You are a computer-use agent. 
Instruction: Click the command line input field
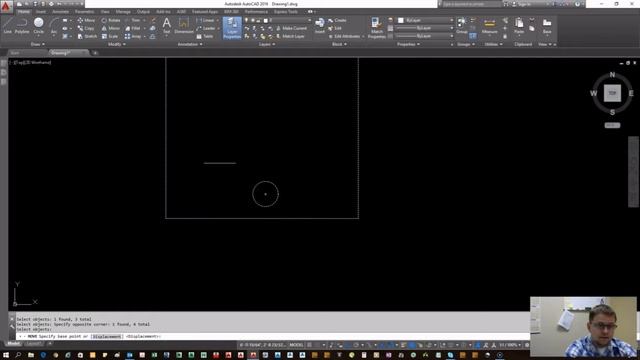[273, 336]
